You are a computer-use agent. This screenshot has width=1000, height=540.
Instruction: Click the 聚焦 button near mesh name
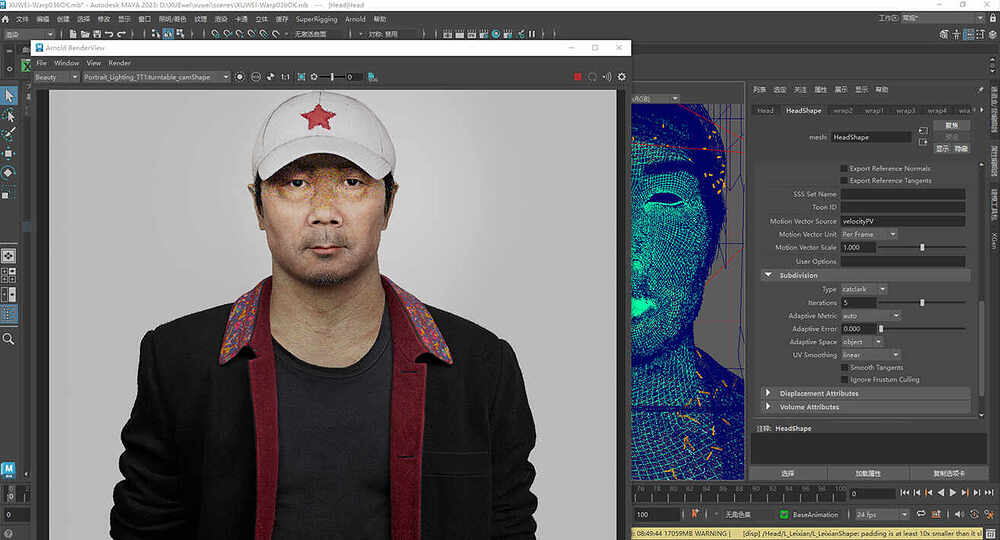point(952,125)
